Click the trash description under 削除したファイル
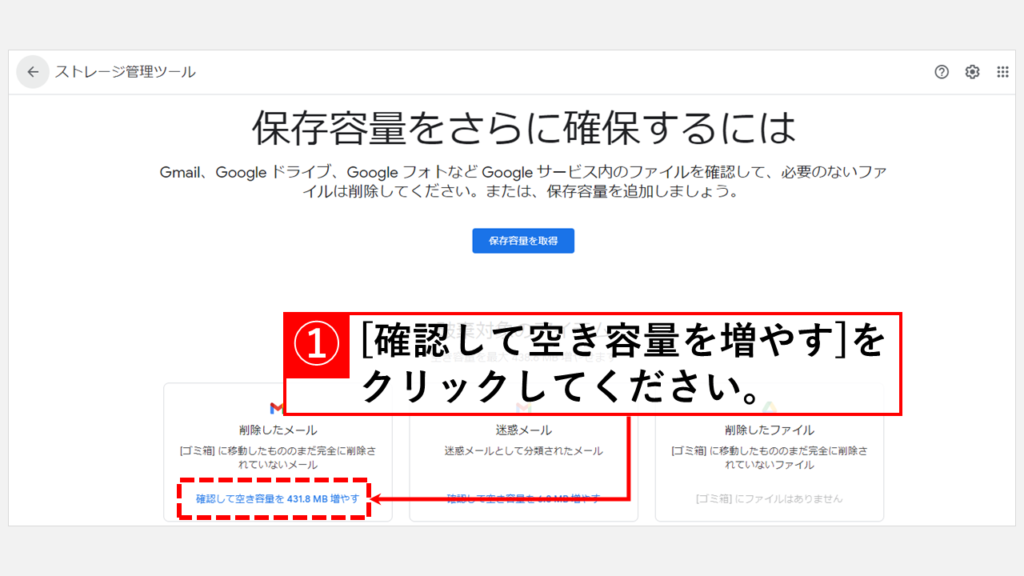This screenshot has height=576, width=1024. point(769,457)
